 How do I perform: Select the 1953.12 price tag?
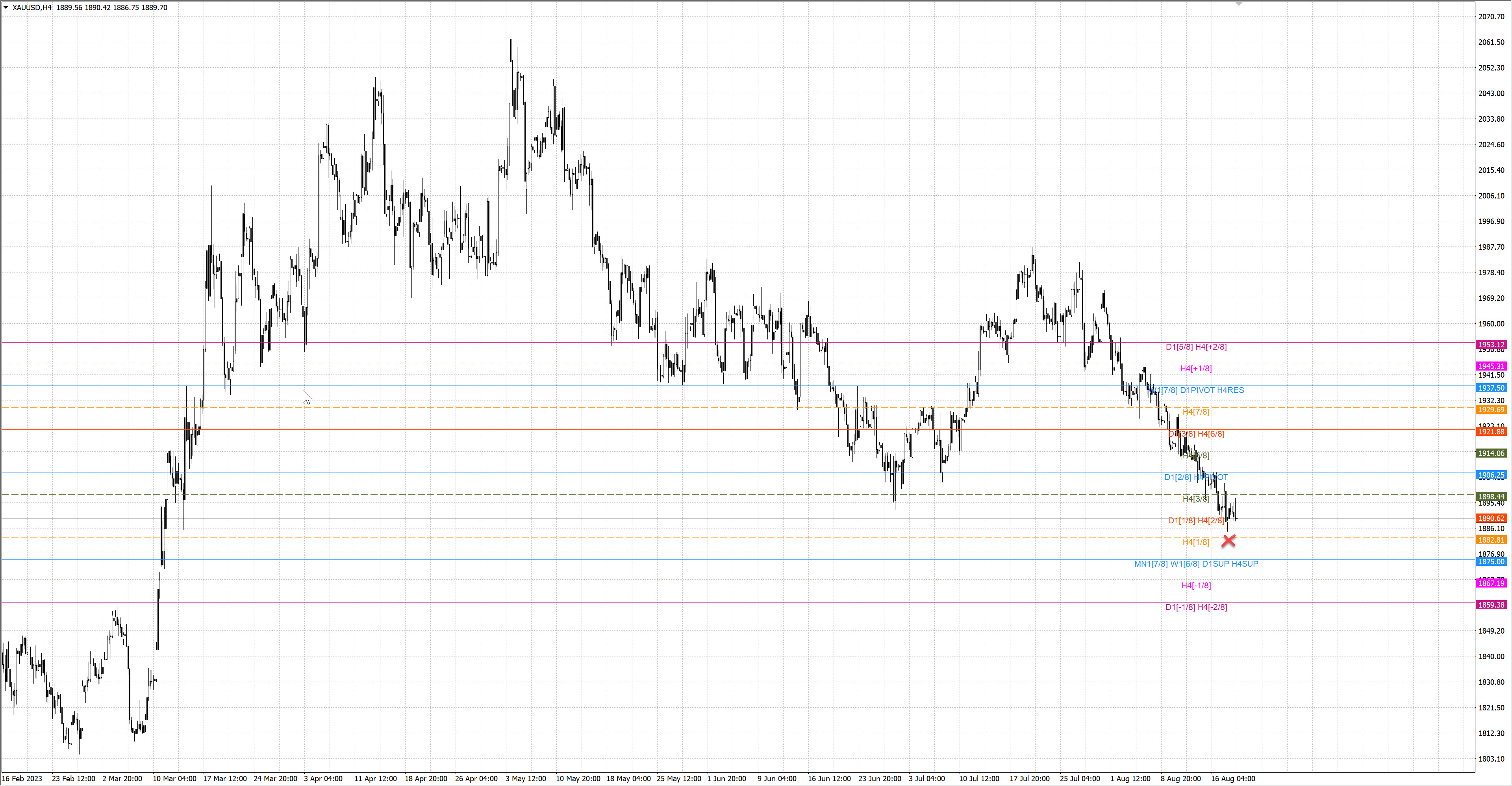1491,345
